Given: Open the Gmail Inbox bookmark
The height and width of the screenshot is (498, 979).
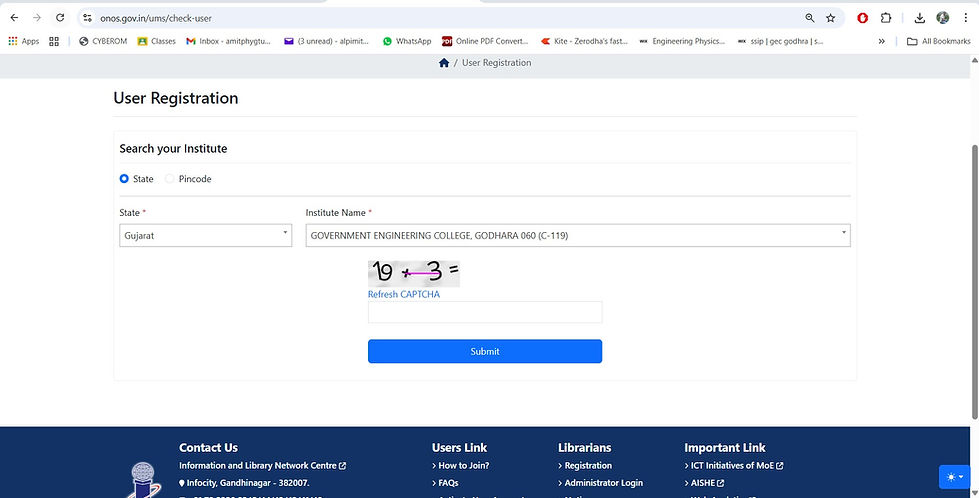Looking at the screenshot, I should coord(229,41).
